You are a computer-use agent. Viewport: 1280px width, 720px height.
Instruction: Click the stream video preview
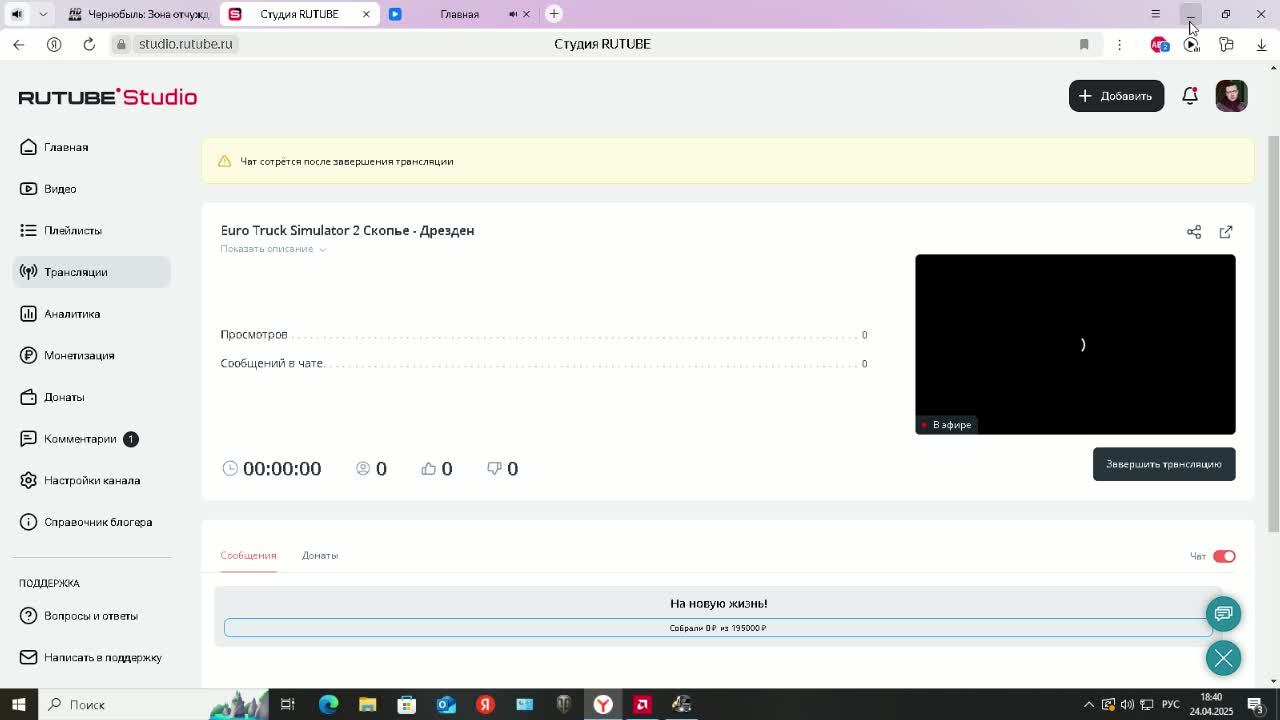tap(1075, 344)
